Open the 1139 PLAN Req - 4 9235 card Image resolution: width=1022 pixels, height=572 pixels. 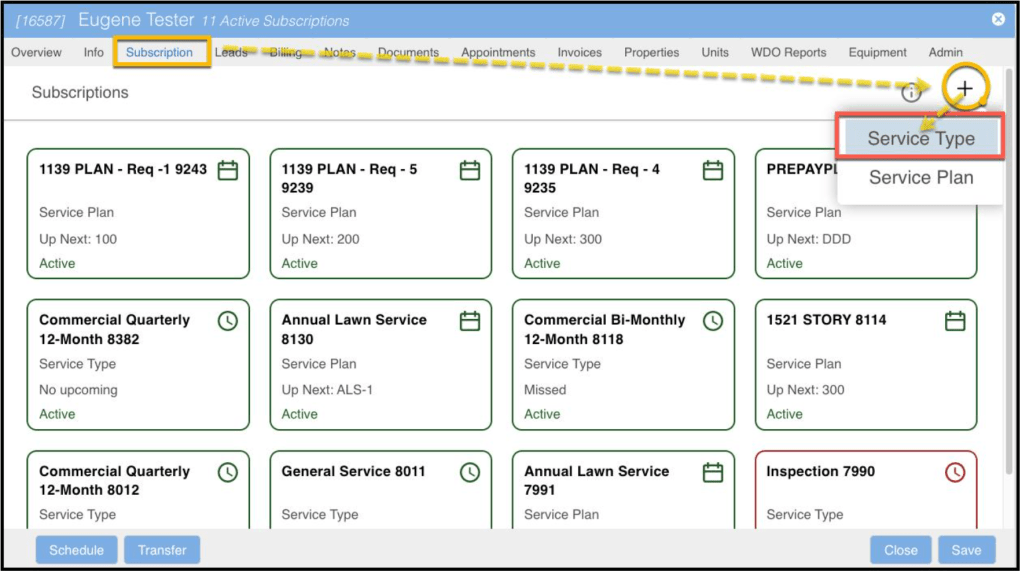[x=622, y=214]
